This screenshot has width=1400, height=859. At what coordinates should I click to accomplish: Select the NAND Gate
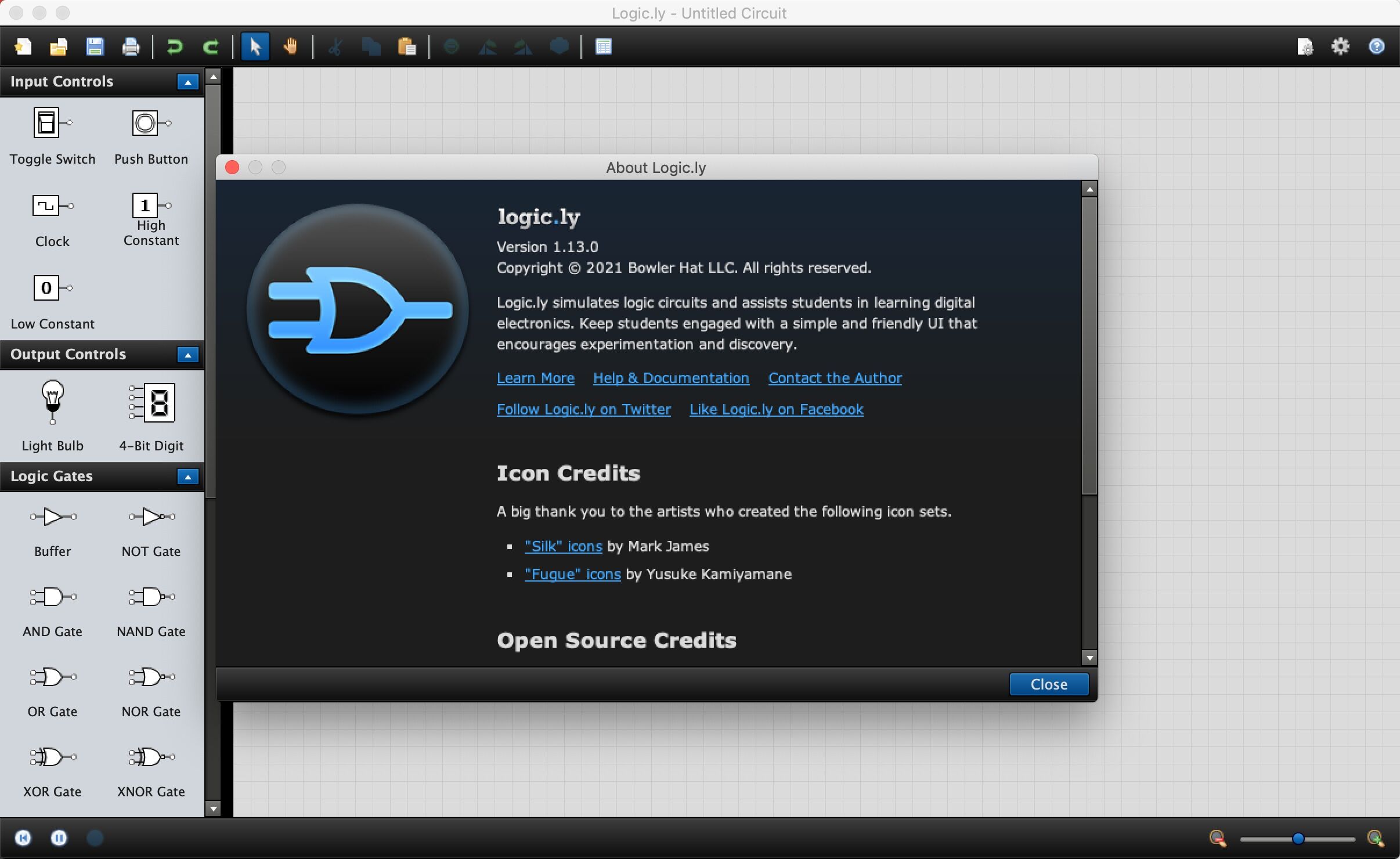[x=151, y=612]
